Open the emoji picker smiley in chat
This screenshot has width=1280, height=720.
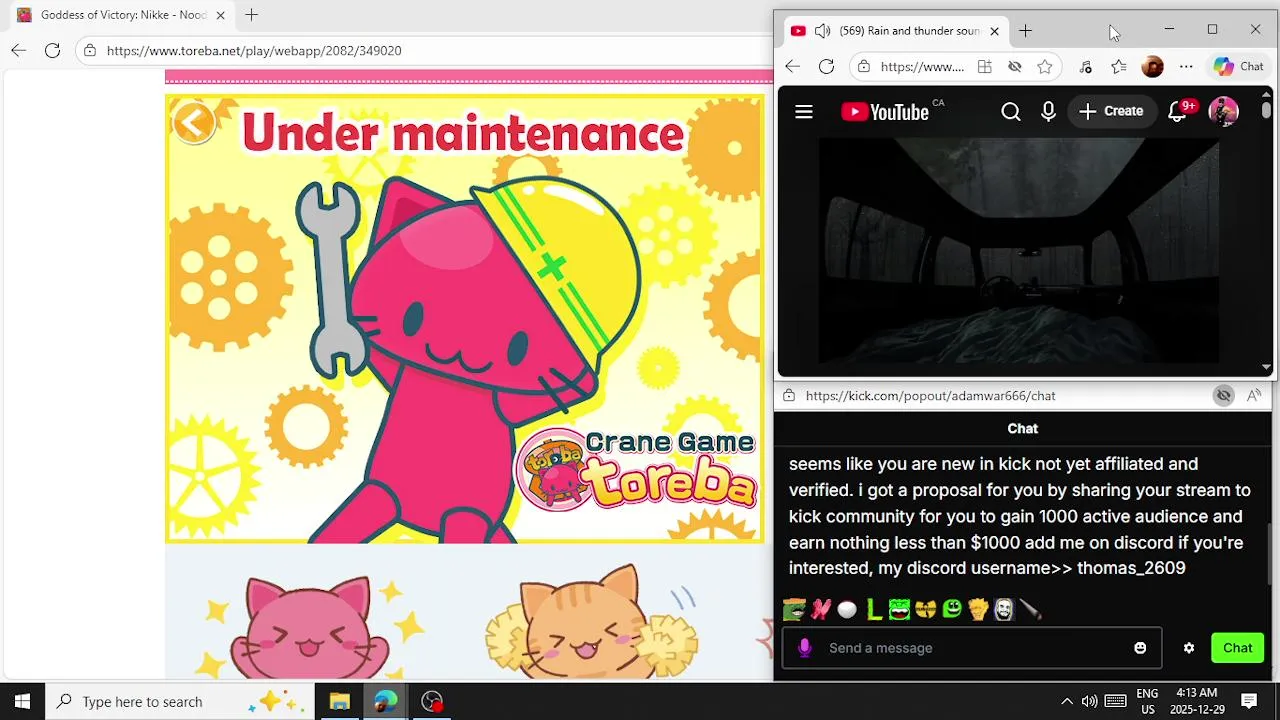pos(1140,648)
